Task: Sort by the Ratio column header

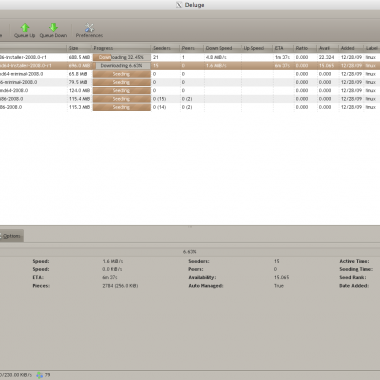Action: 305,48
